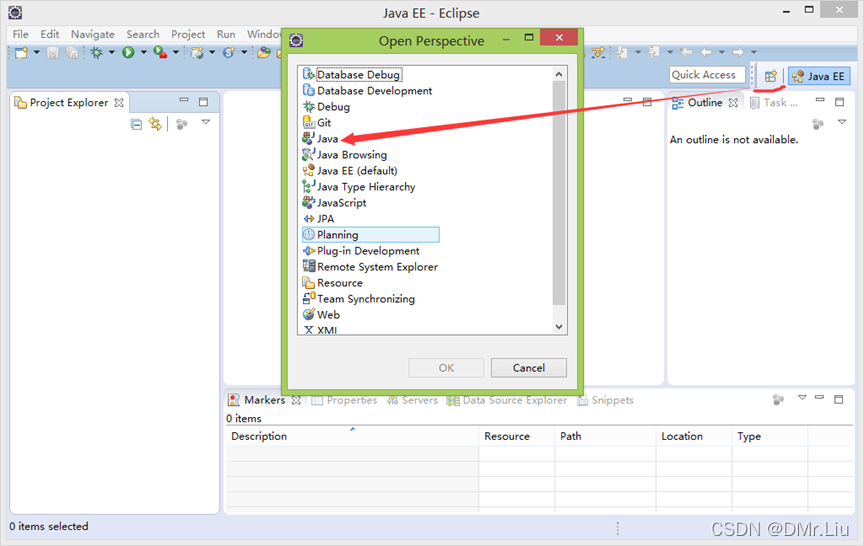This screenshot has height=546, width=864.
Task: Click the Open Type folder icon
Action: point(264,52)
